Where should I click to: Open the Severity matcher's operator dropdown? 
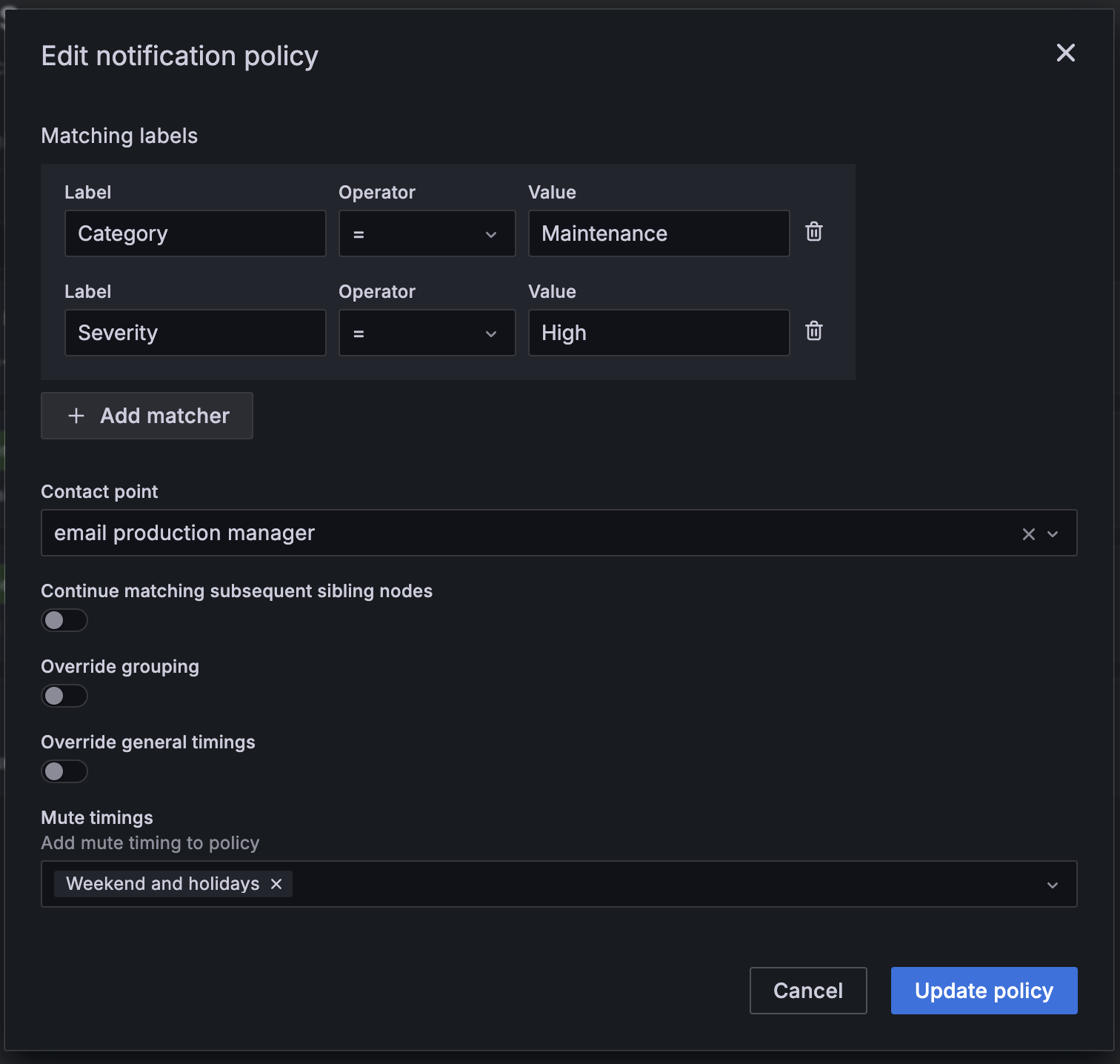point(427,333)
